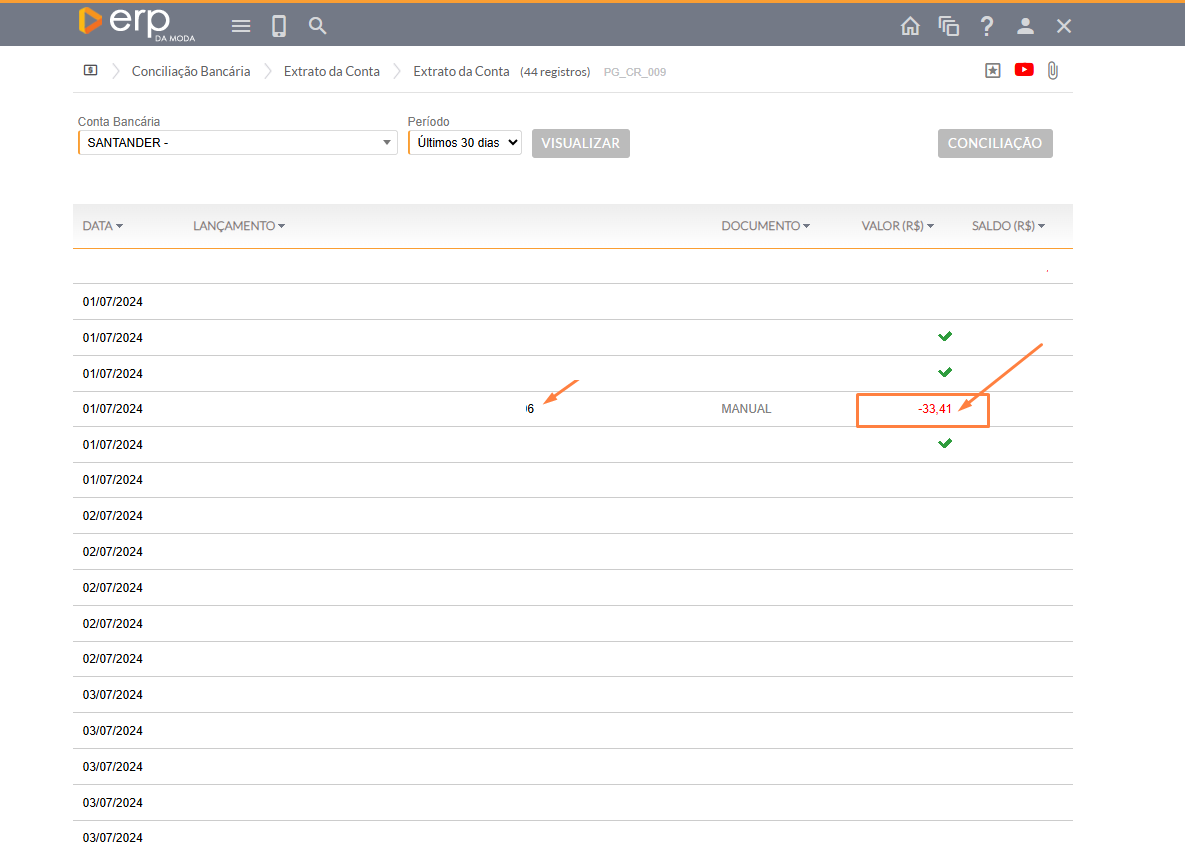Go to the home icon
The height and width of the screenshot is (849, 1185).
tap(910, 26)
